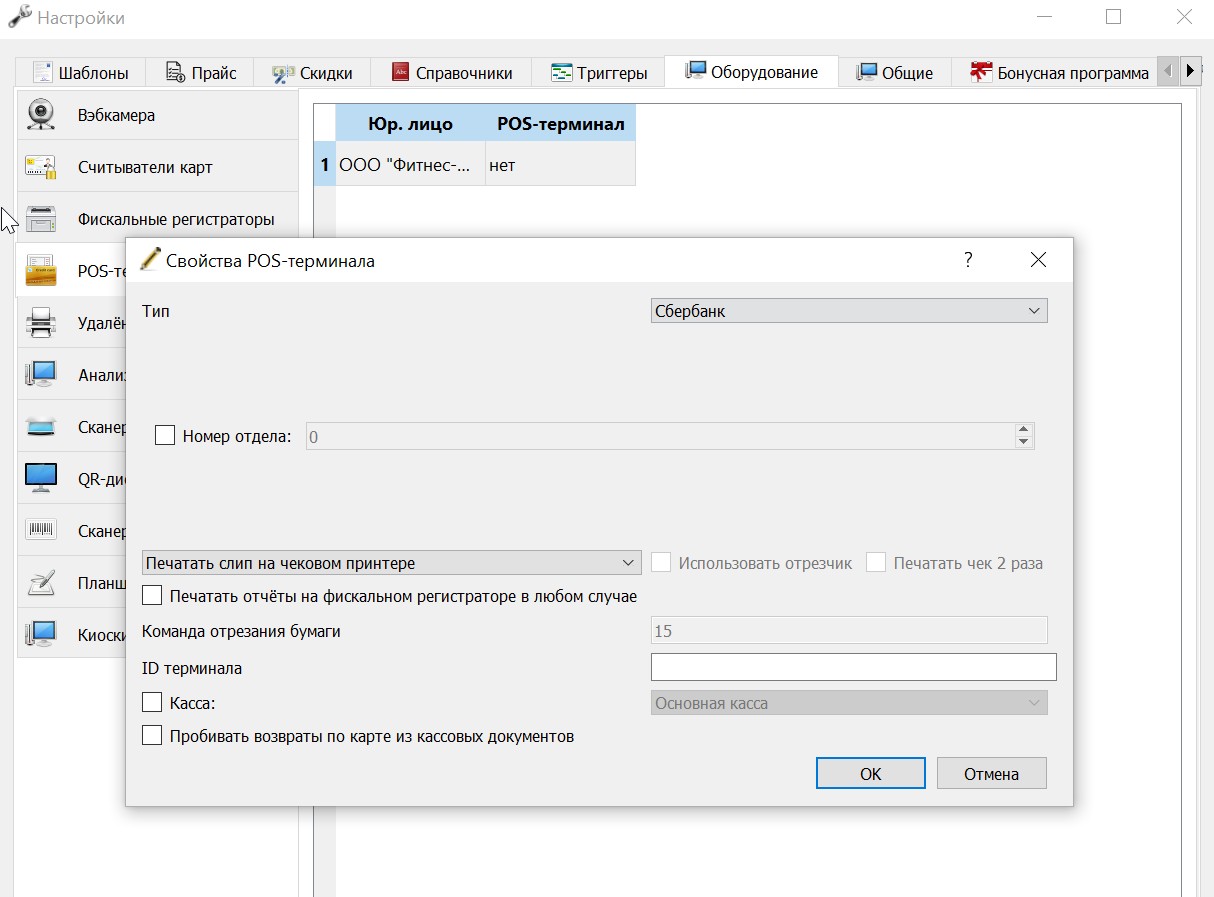Screen dimensions: 1214x897
Task: Toggle the Использовать отрезчик checkbox
Action: (x=660, y=563)
